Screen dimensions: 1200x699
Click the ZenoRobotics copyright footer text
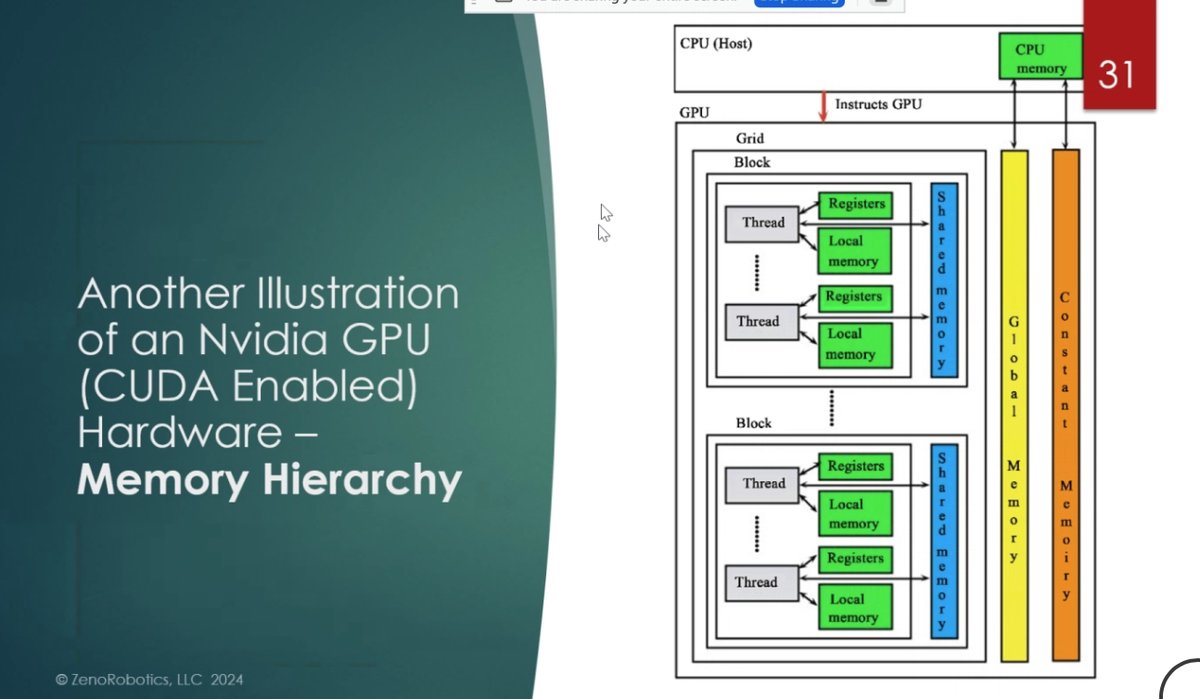tap(149, 680)
